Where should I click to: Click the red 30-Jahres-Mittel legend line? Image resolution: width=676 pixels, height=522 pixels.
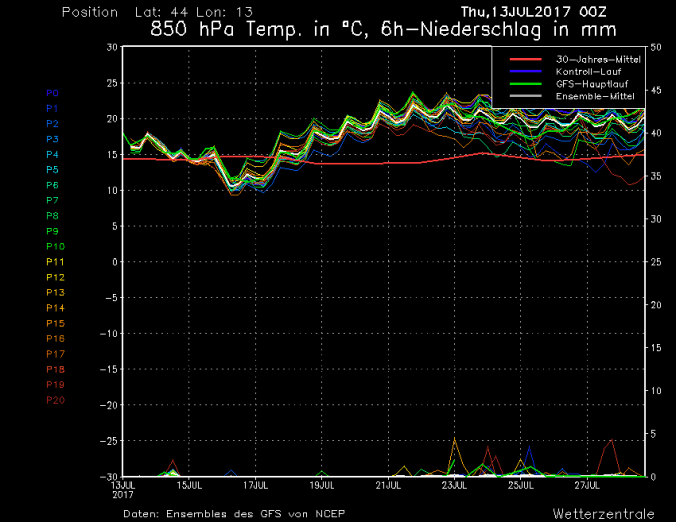click(x=520, y=59)
